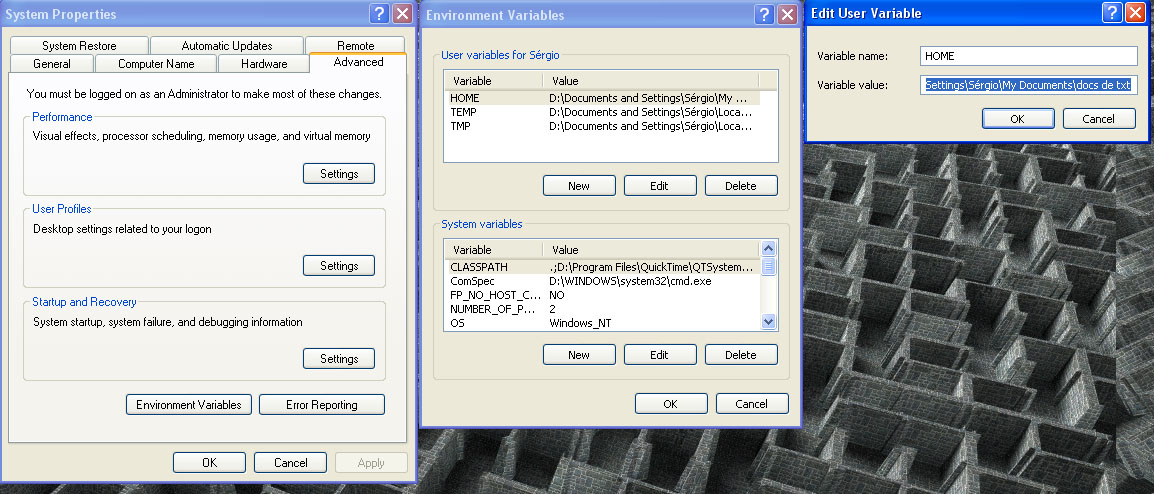Image resolution: width=1154 pixels, height=494 pixels.
Task: Open Performance Settings
Action: coord(339,174)
